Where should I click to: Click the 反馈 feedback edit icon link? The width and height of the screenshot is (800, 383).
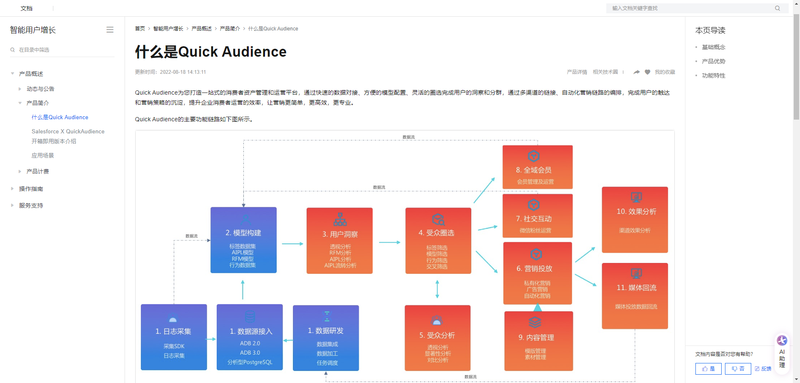click(x=763, y=368)
